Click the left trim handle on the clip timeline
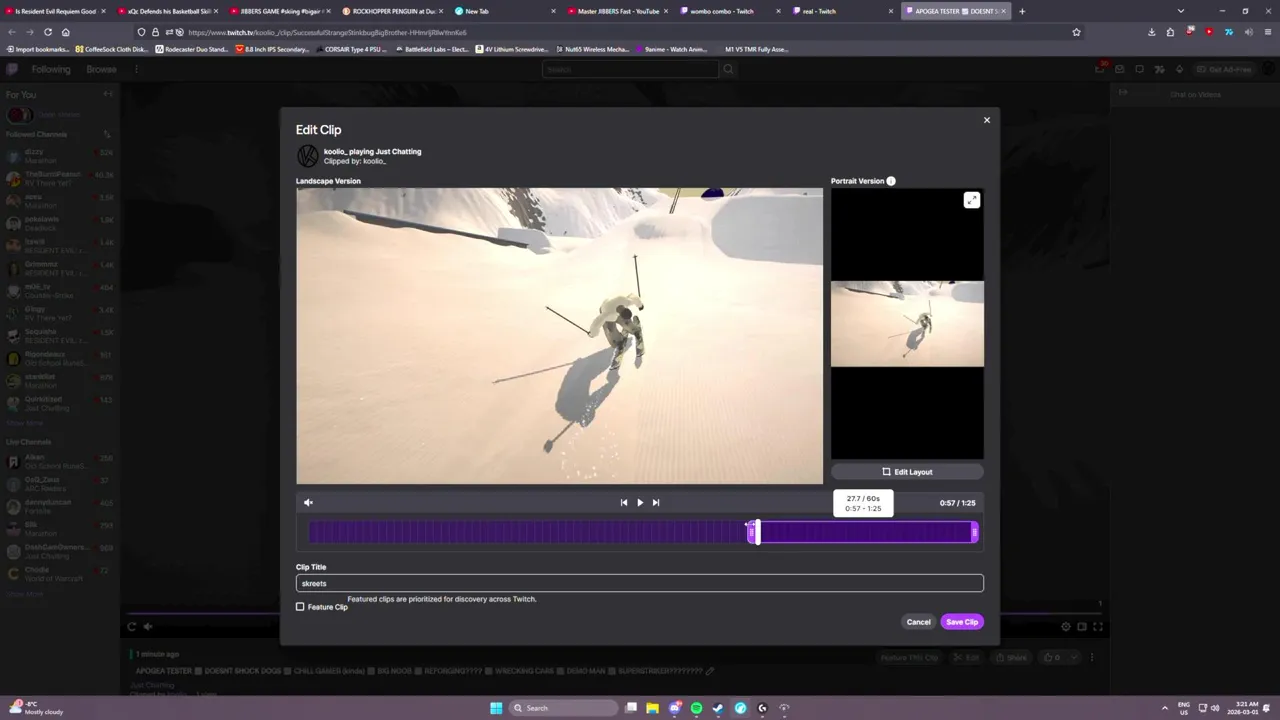This screenshot has height=720, width=1280. point(750,533)
